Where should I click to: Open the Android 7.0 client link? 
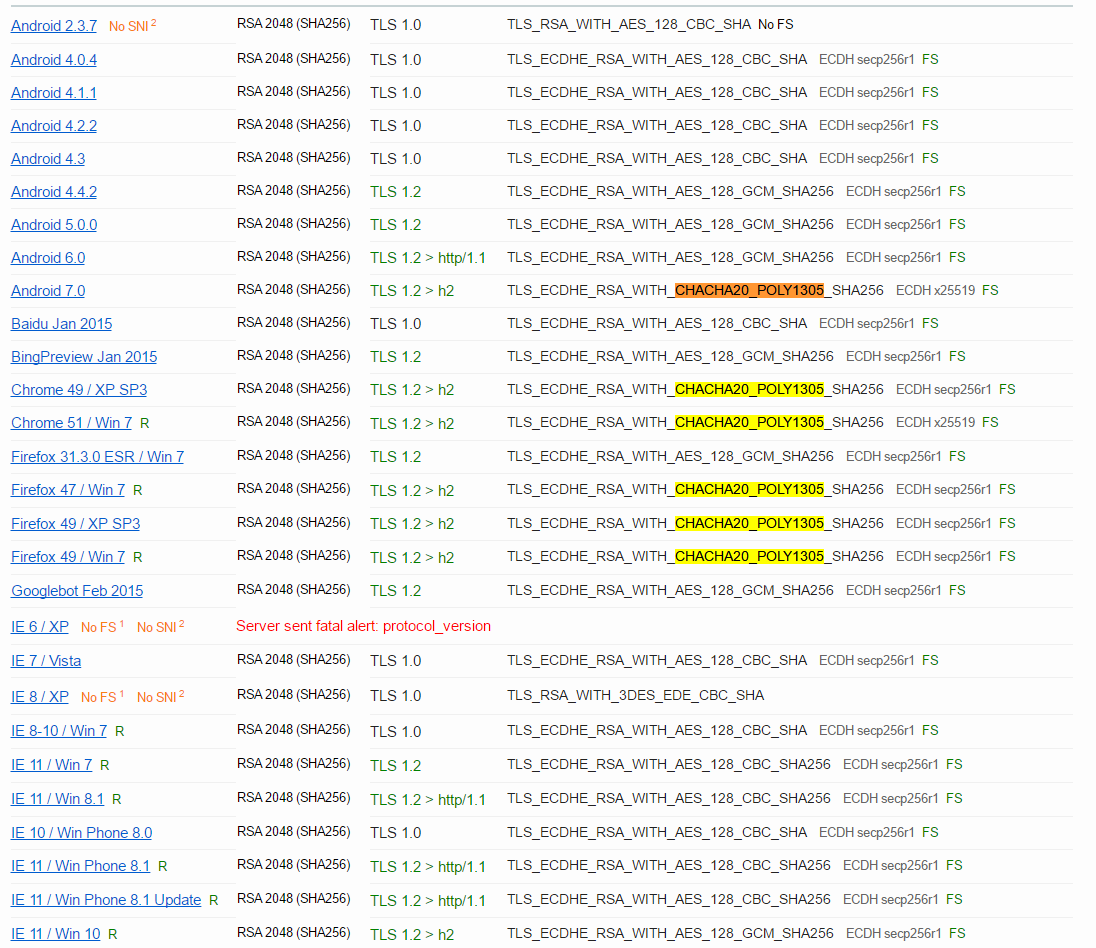48,291
